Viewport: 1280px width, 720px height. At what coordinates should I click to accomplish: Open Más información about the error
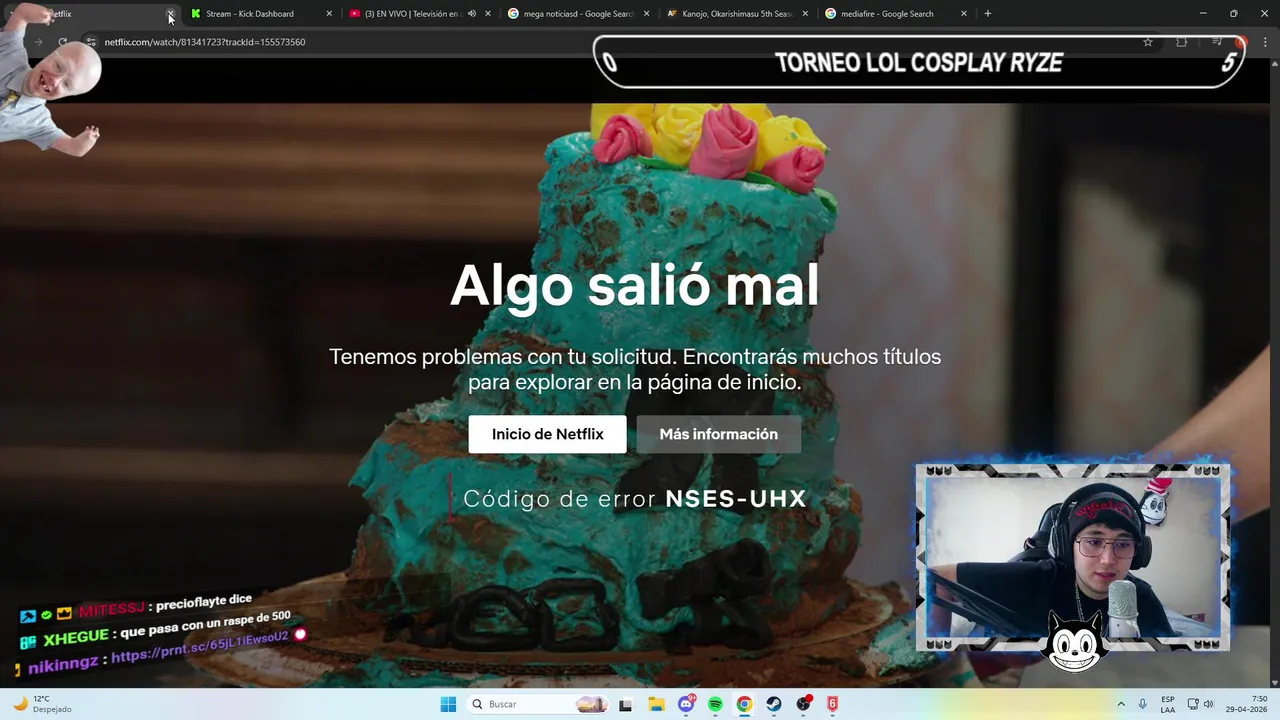718,434
